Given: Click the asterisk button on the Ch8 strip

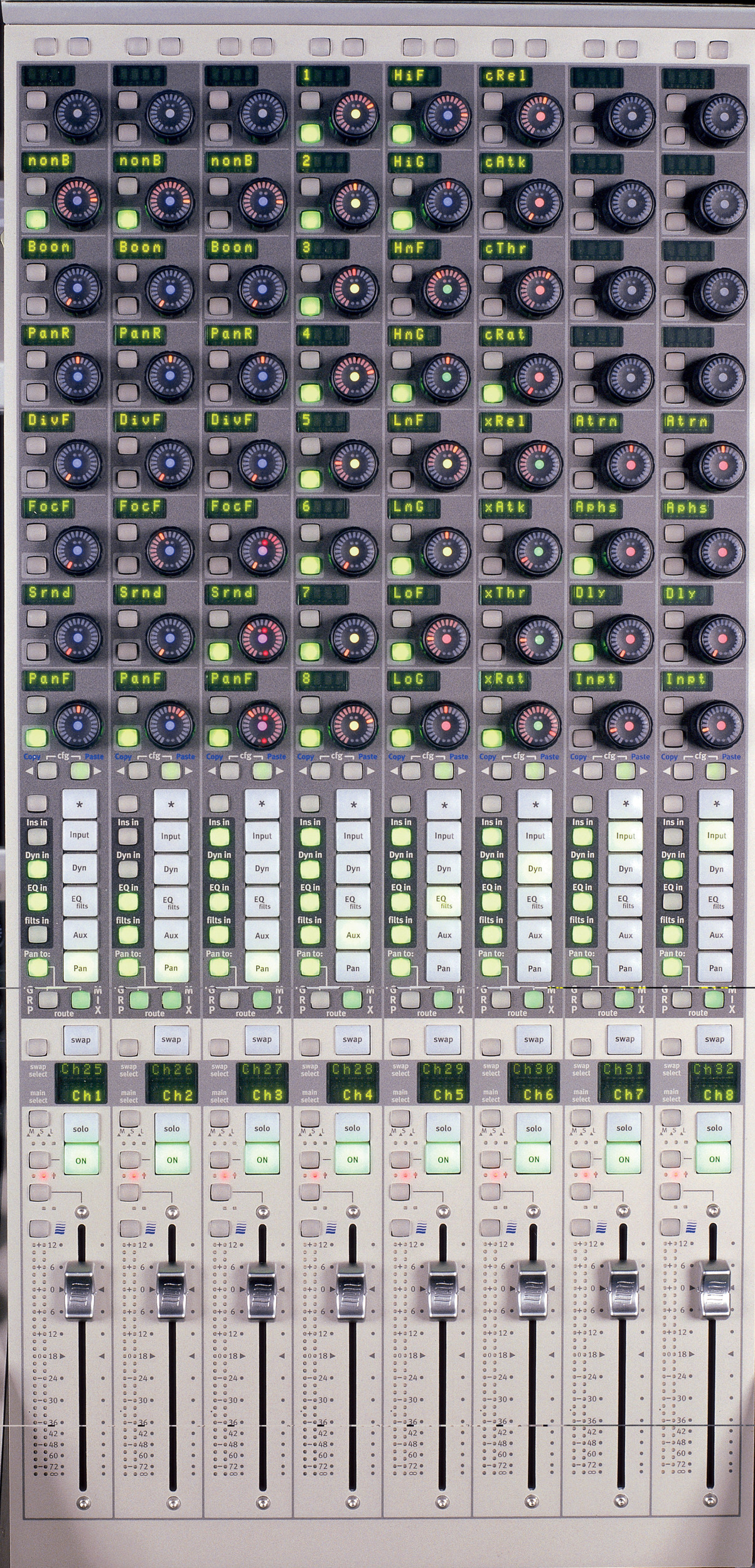Looking at the screenshot, I should point(716,804).
